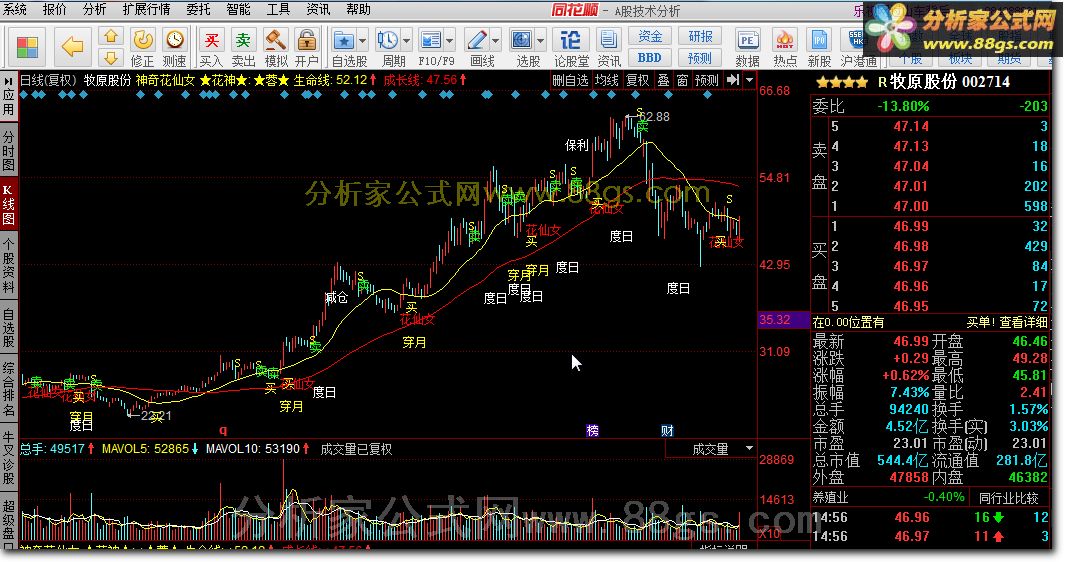Open the 自选股 star folder icon
This screenshot has height=562, width=1065.
point(344,41)
